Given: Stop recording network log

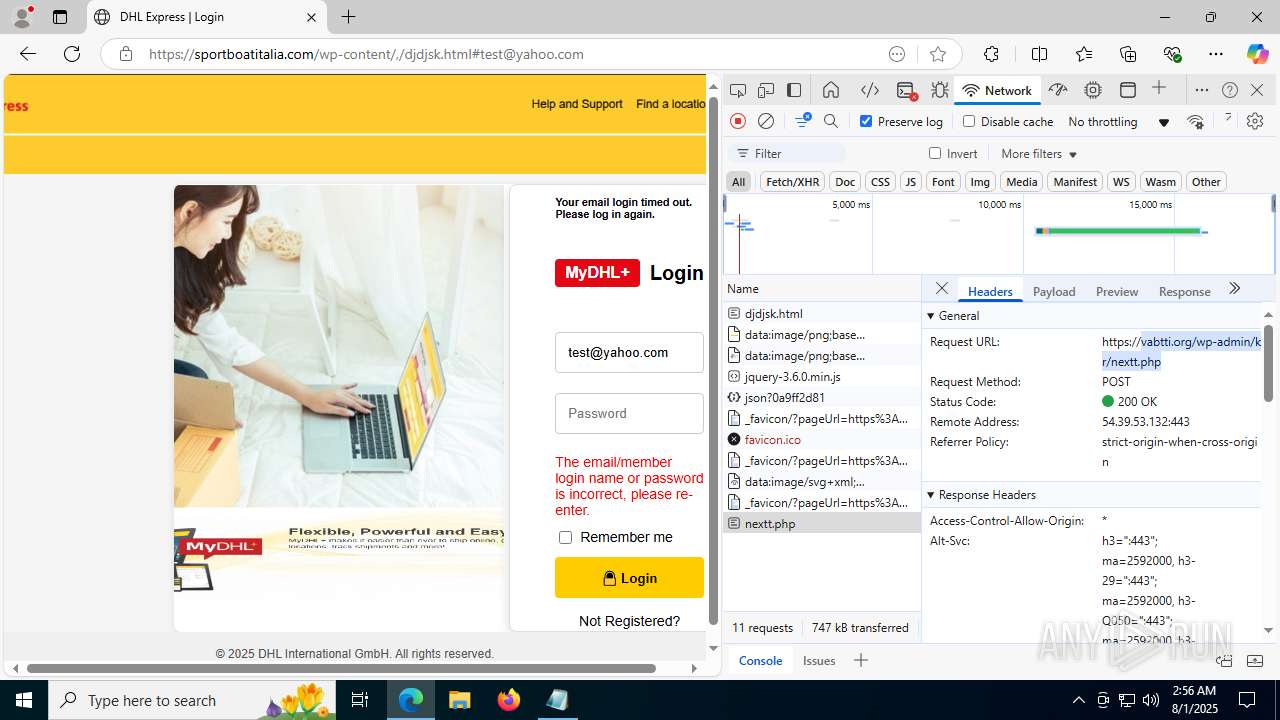Looking at the screenshot, I should [x=738, y=121].
